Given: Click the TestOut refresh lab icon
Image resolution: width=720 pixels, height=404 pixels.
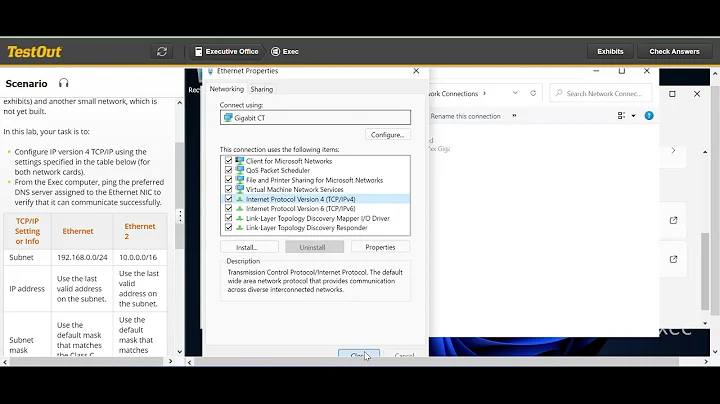Looking at the screenshot, I should [162, 51].
